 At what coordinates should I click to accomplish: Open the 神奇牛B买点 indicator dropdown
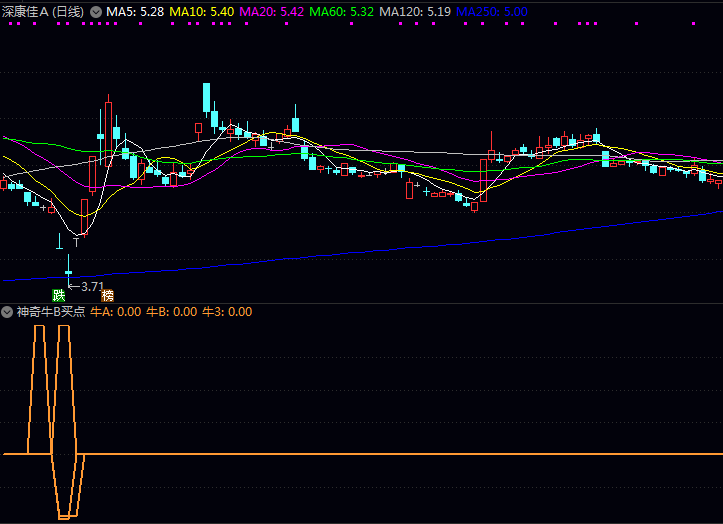[x=8, y=312]
